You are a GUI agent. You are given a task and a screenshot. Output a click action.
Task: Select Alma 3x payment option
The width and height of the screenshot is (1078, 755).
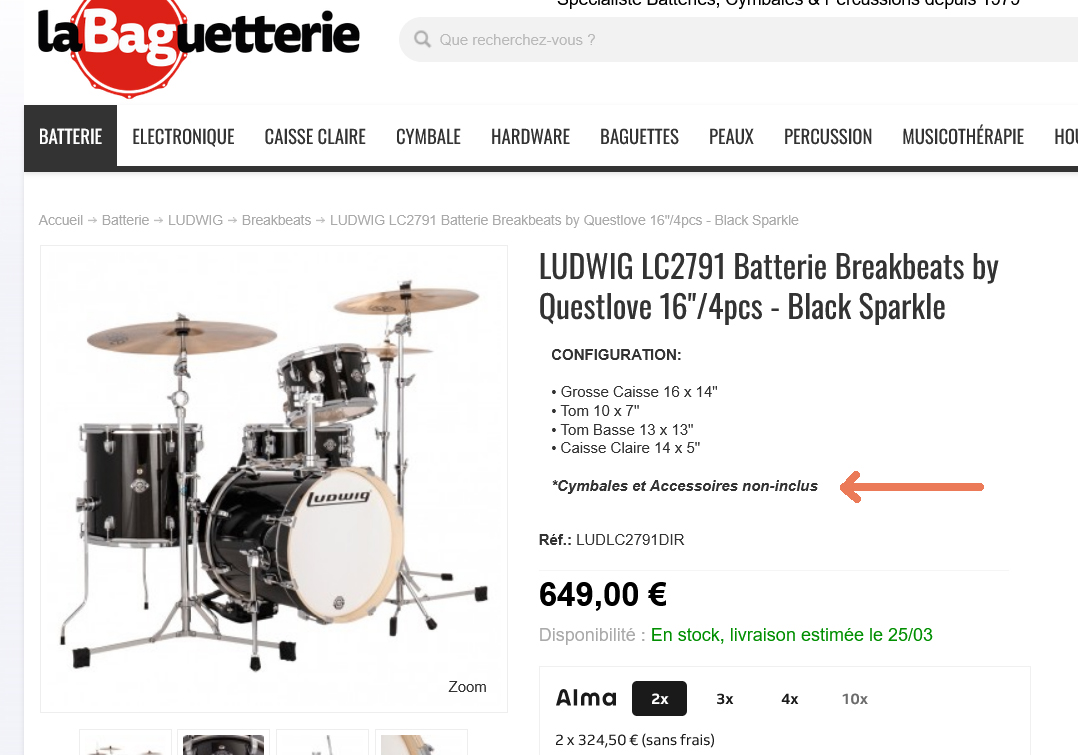point(725,699)
